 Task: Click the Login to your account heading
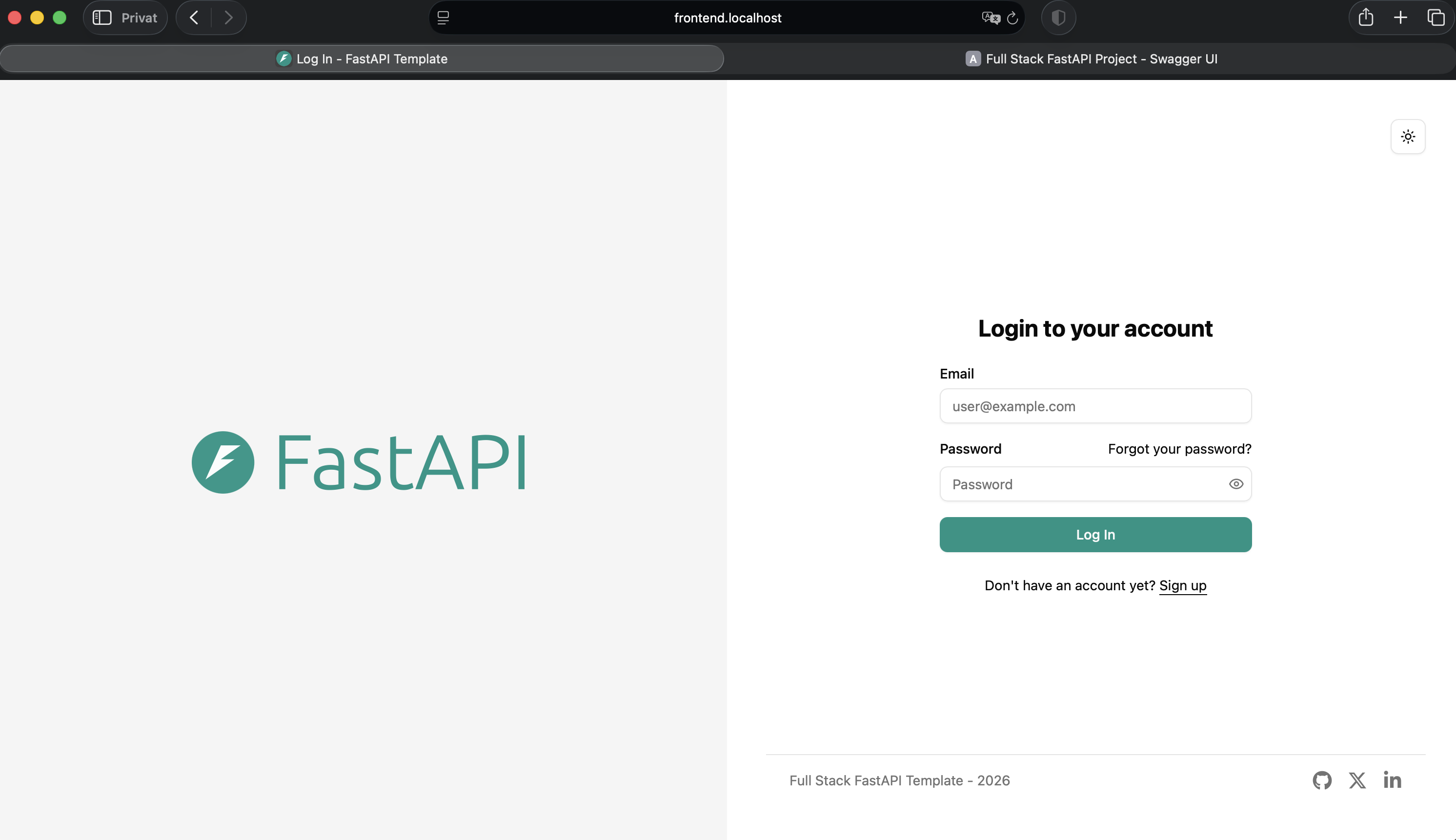click(1095, 328)
